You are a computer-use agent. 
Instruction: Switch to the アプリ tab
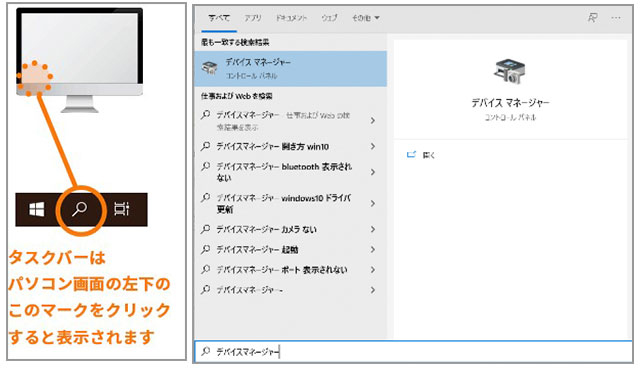pyautogui.click(x=253, y=18)
